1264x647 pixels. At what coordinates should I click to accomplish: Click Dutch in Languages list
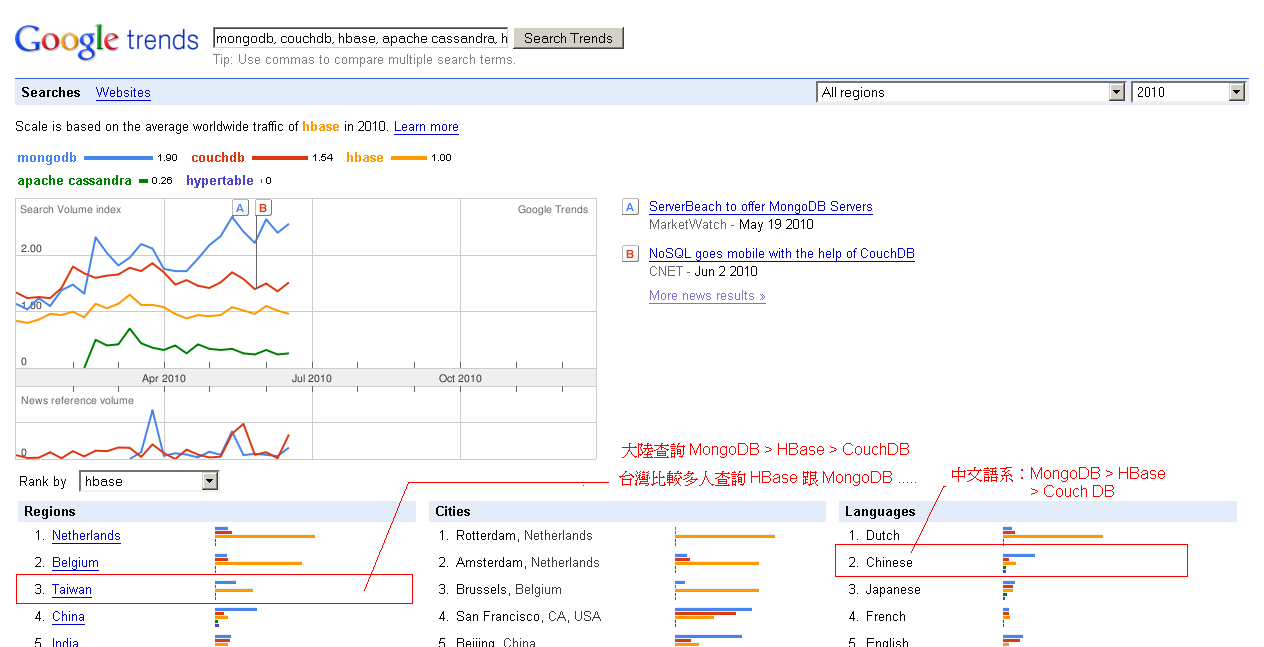(883, 536)
